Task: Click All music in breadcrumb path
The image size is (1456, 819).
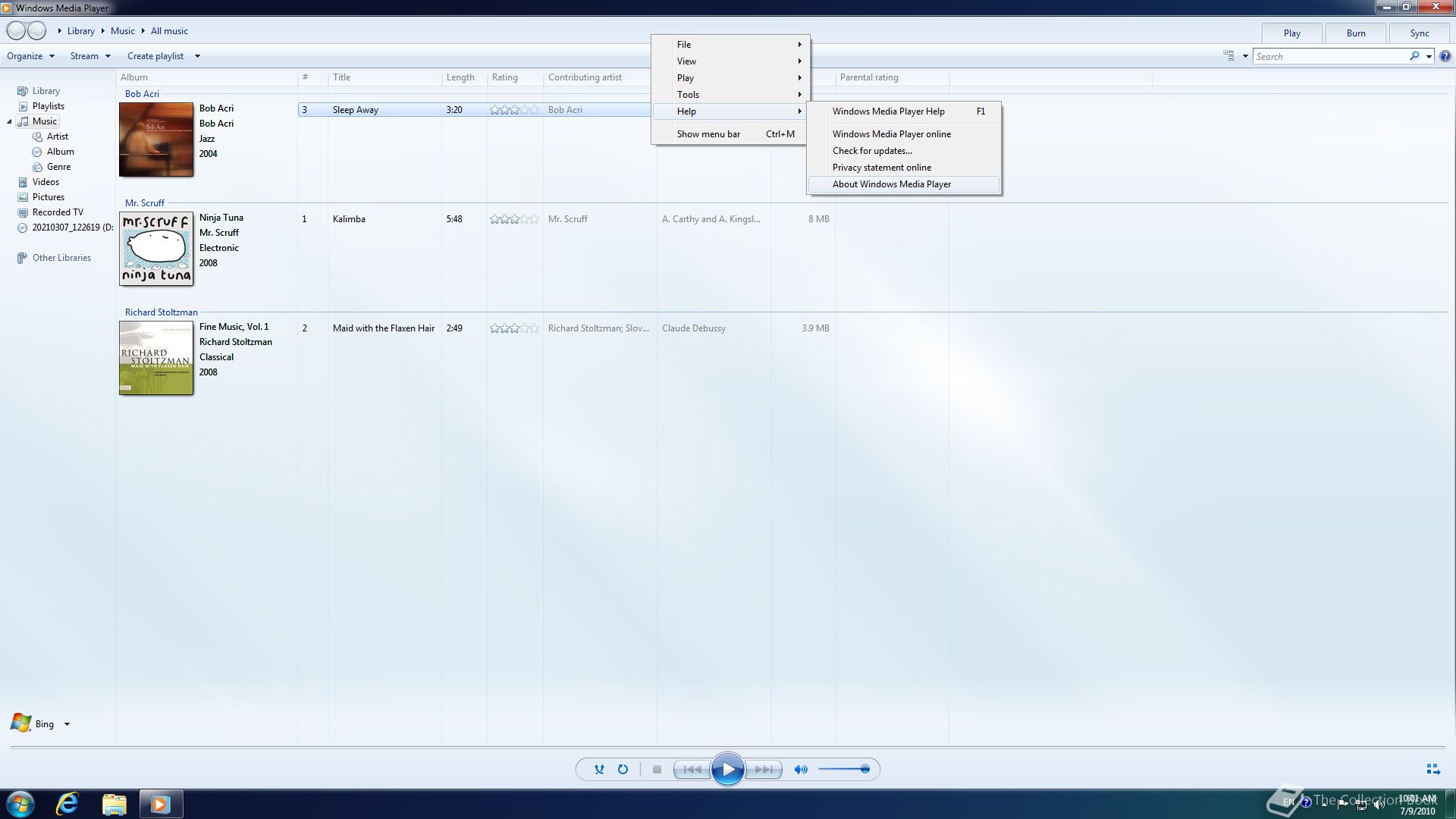Action: click(x=169, y=31)
